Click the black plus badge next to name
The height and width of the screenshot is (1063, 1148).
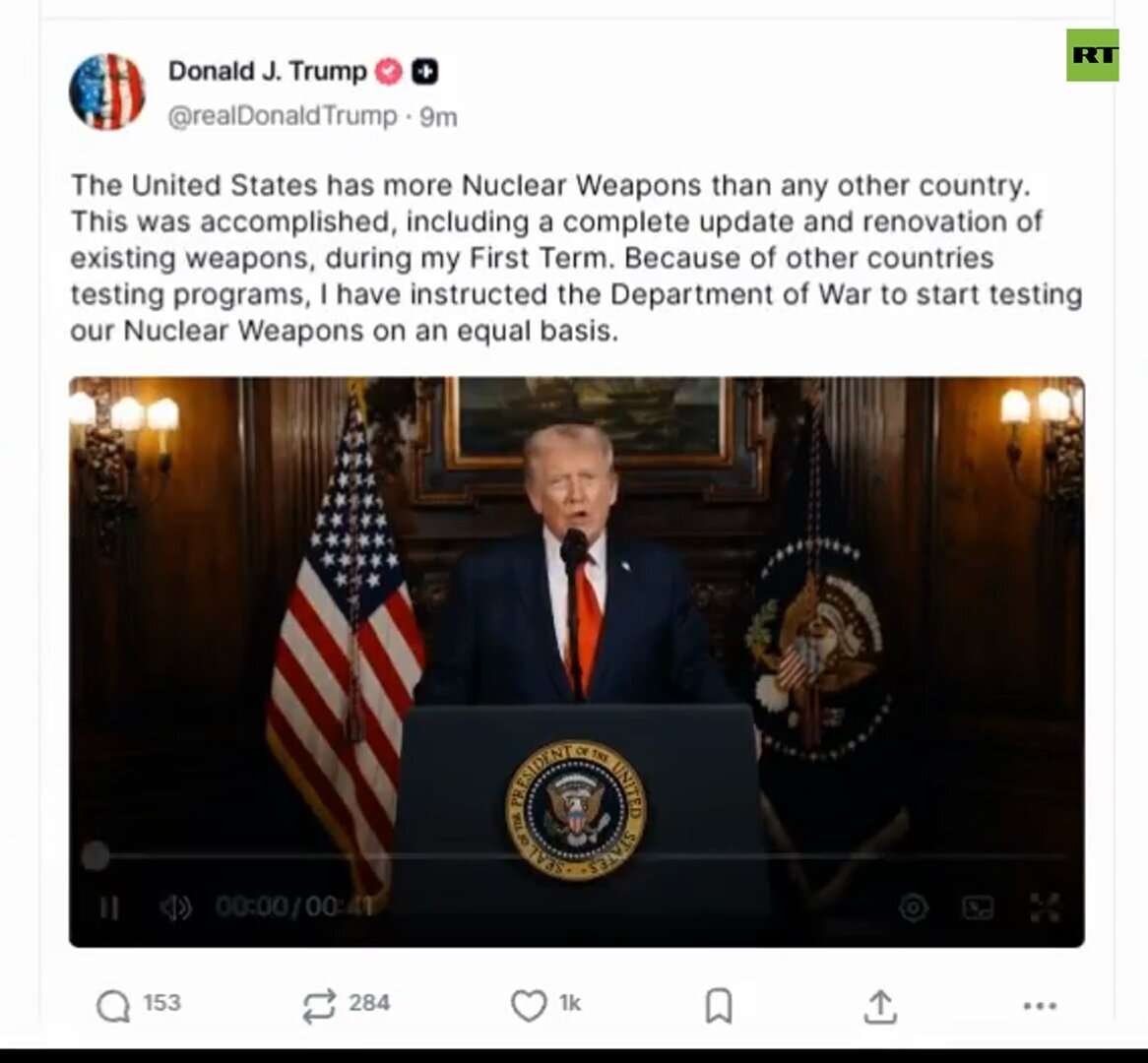pyautogui.click(x=424, y=72)
